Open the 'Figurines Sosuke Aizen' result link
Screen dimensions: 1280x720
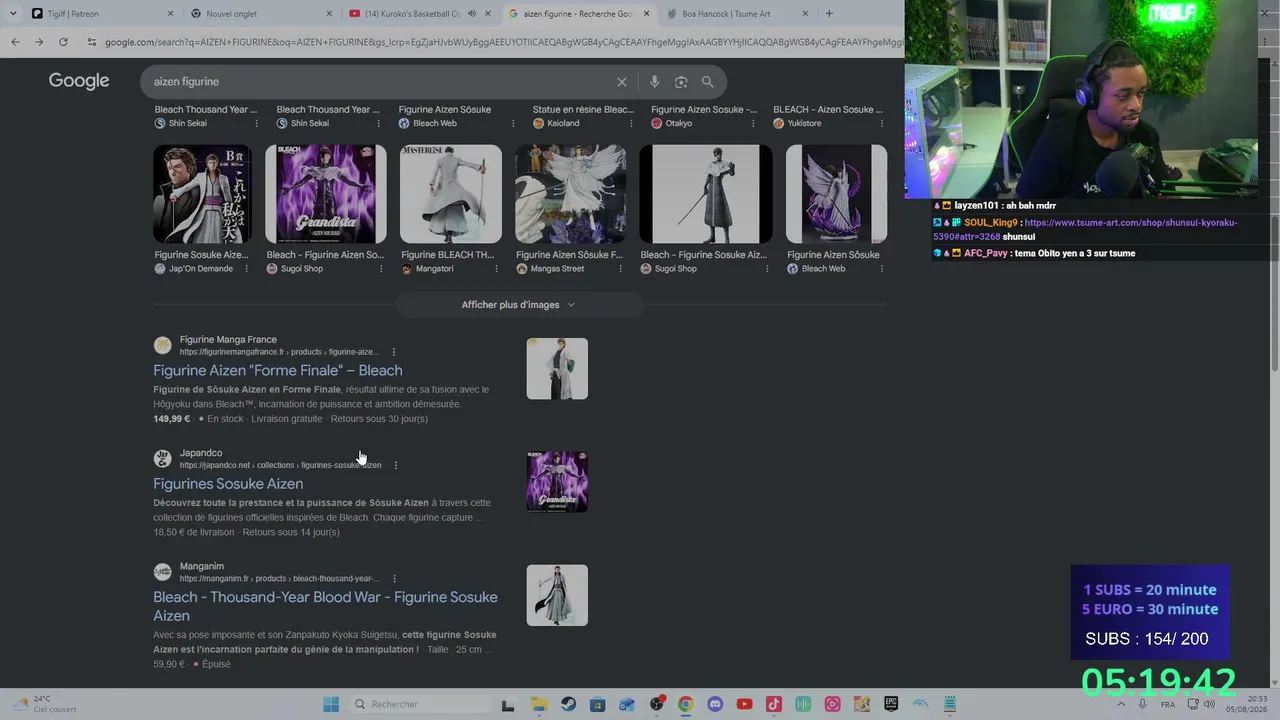228,484
